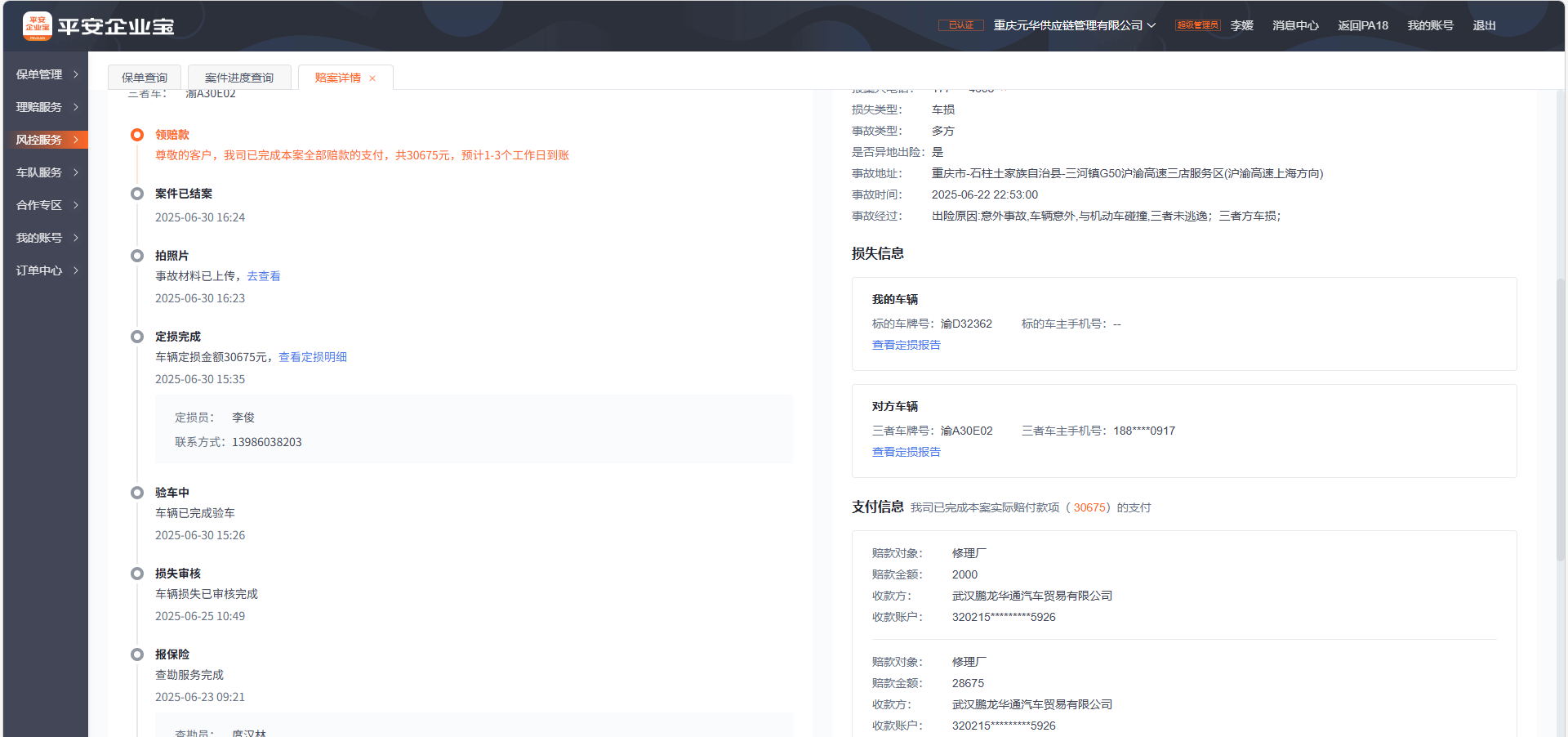The image size is (1568, 737).
Task: Open the company name dropdown
Action: pyautogui.click(x=1073, y=25)
